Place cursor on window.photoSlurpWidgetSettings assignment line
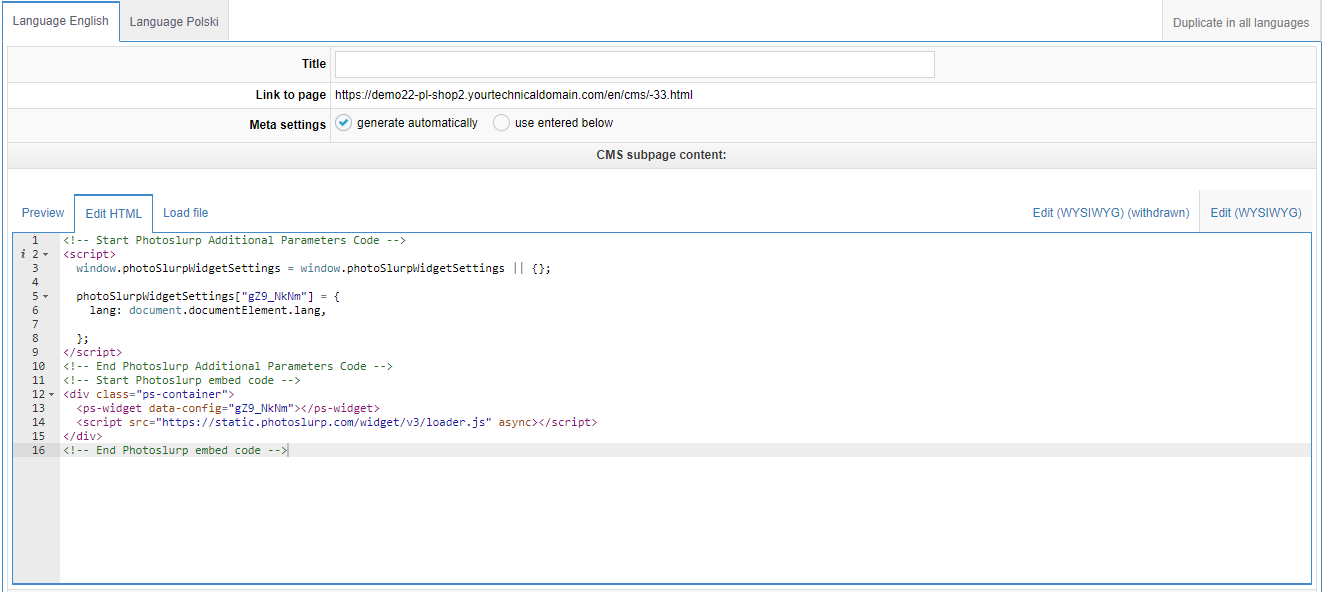The width and height of the screenshot is (1327, 592). coord(313,268)
